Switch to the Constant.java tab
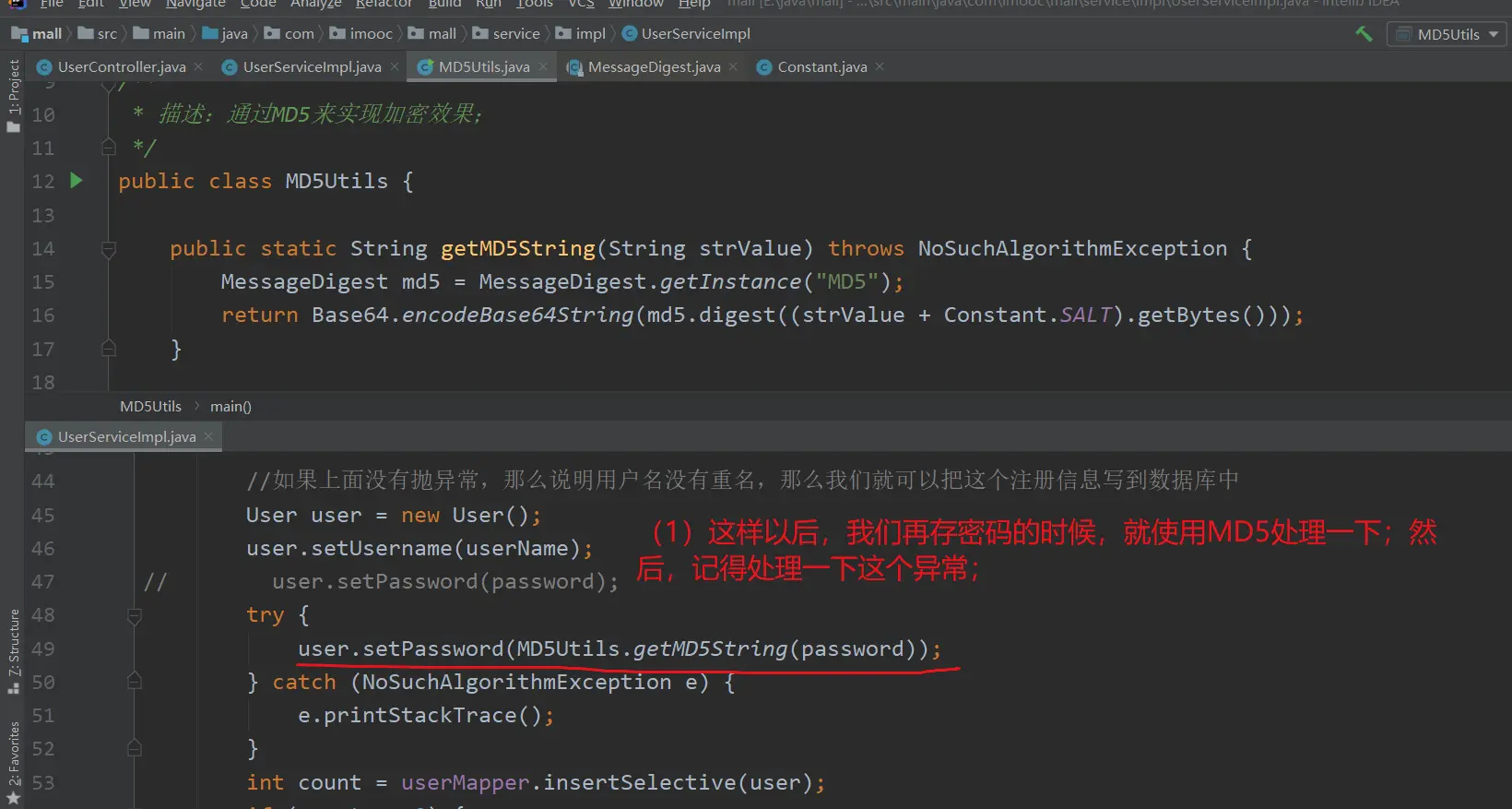Image resolution: width=1512 pixels, height=809 pixels. pyautogui.click(x=821, y=66)
